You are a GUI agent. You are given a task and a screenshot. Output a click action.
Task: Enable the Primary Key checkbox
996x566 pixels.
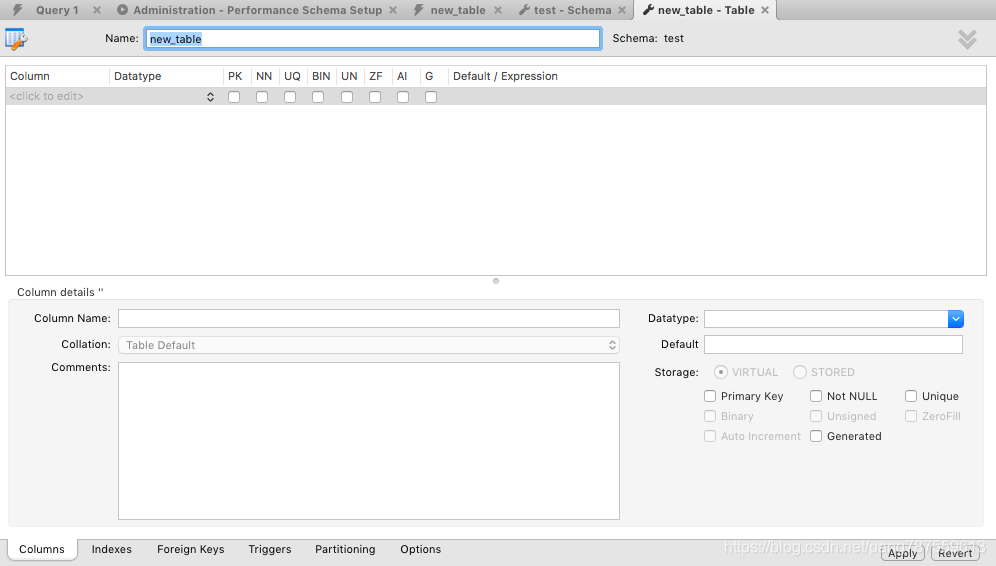[710, 396]
